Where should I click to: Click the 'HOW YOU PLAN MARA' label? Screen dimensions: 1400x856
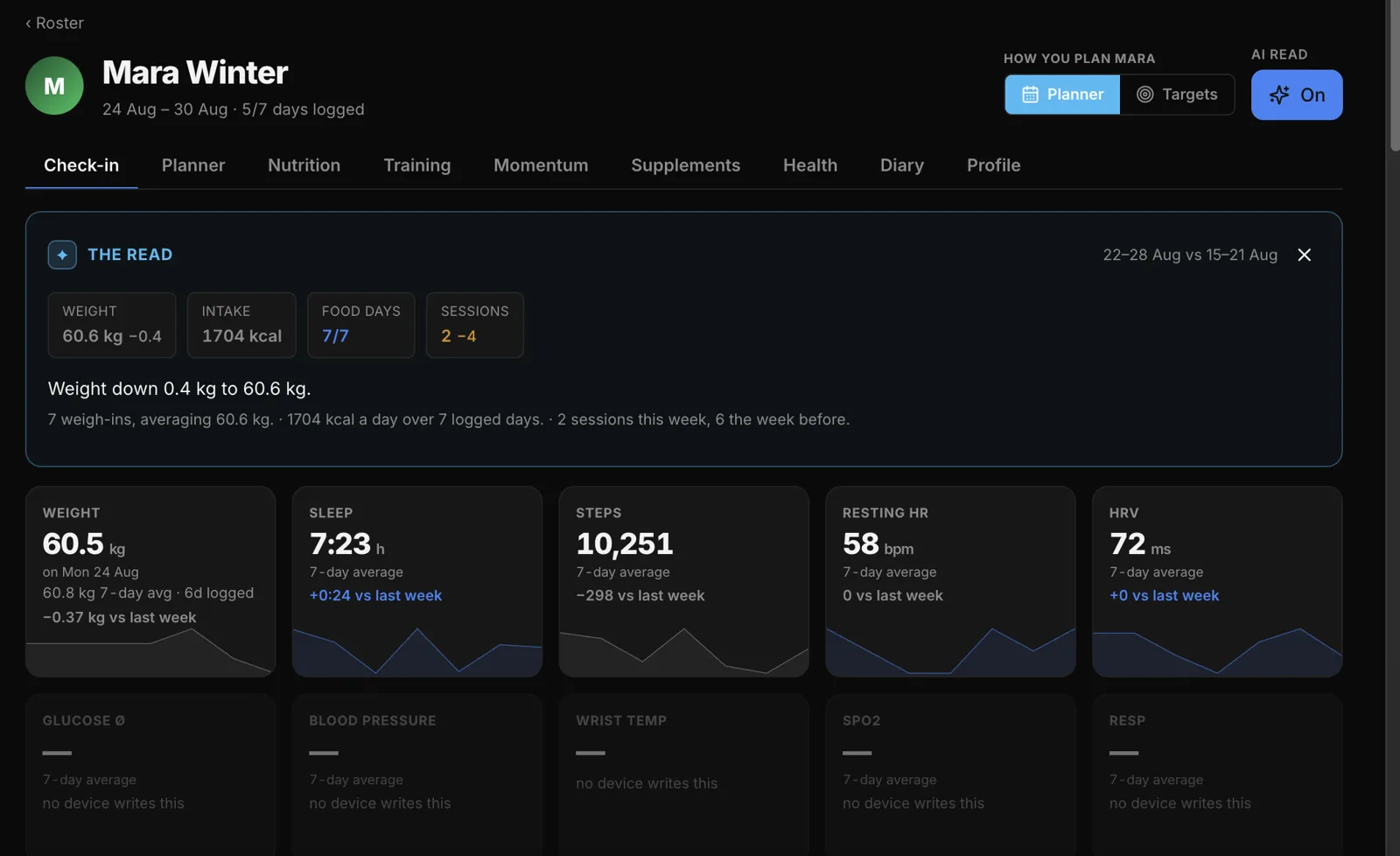pyautogui.click(x=1080, y=59)
